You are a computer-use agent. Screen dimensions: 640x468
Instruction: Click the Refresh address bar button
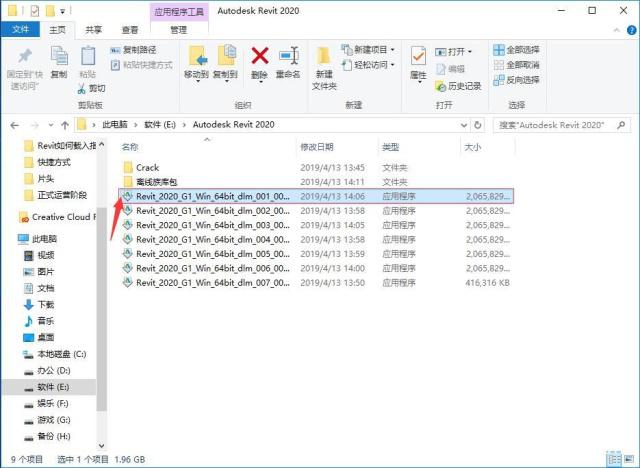[x=478, y=125]
